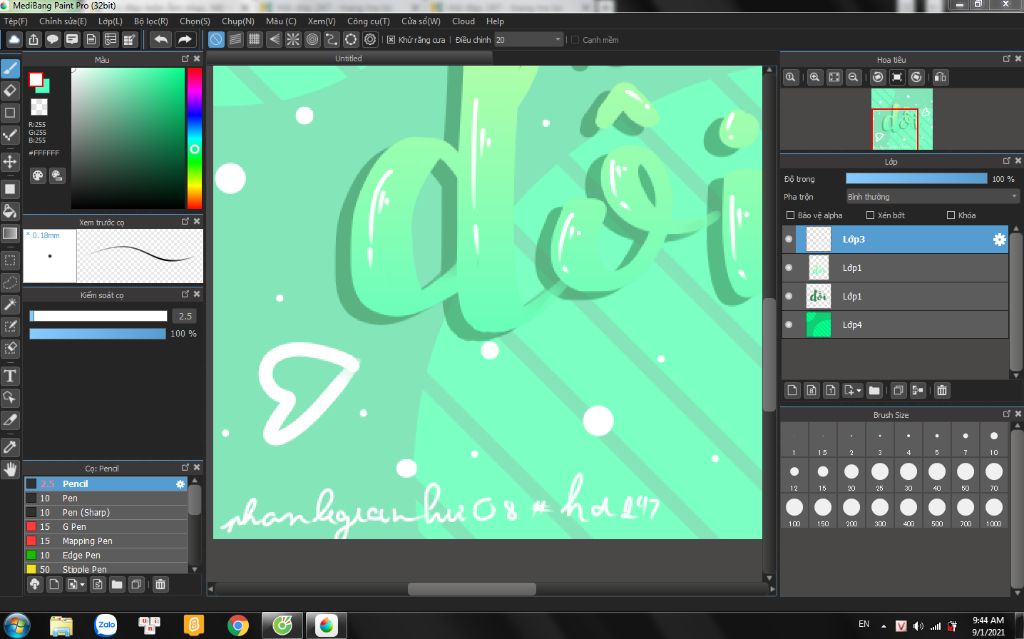Open the add-layer dropdown arrow in Lớp panel
Screen dimensions: 1024x639
coord(853,391)
